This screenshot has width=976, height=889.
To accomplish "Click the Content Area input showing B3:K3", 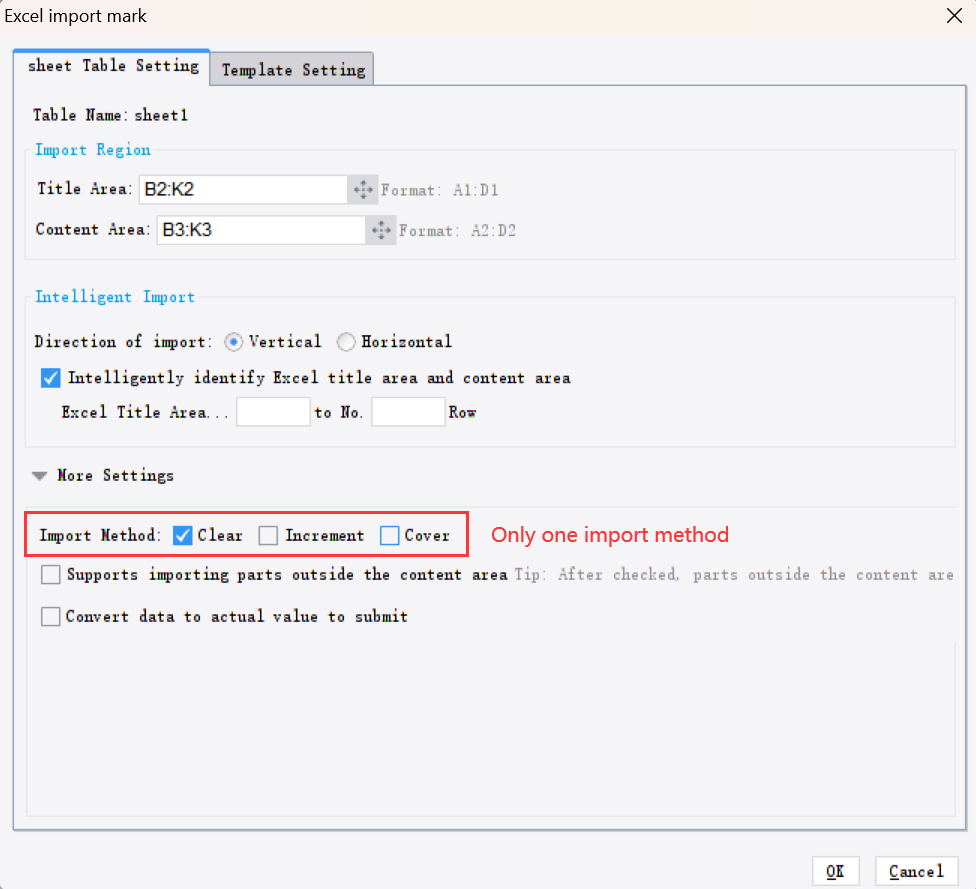I will [260, 229].
